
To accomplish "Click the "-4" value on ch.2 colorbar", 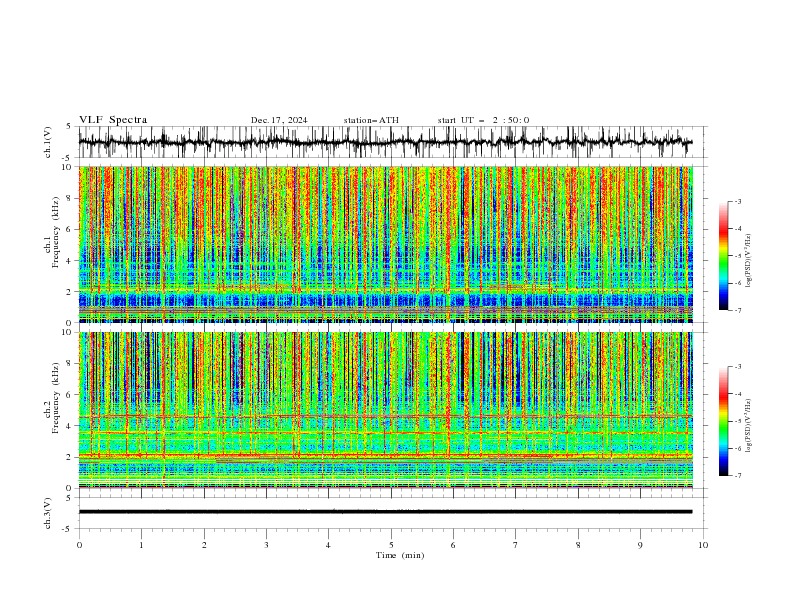I will pyautogui.click(x=738, y=394).
